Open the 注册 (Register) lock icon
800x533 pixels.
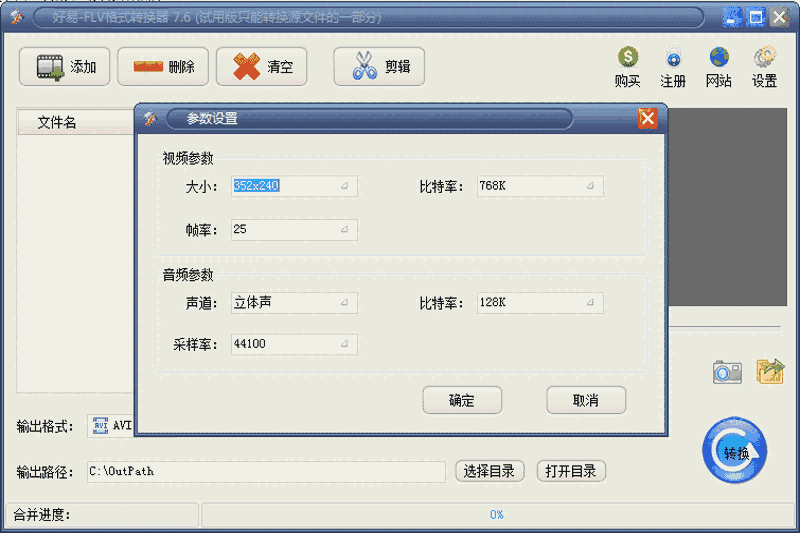tap(673, 67)
